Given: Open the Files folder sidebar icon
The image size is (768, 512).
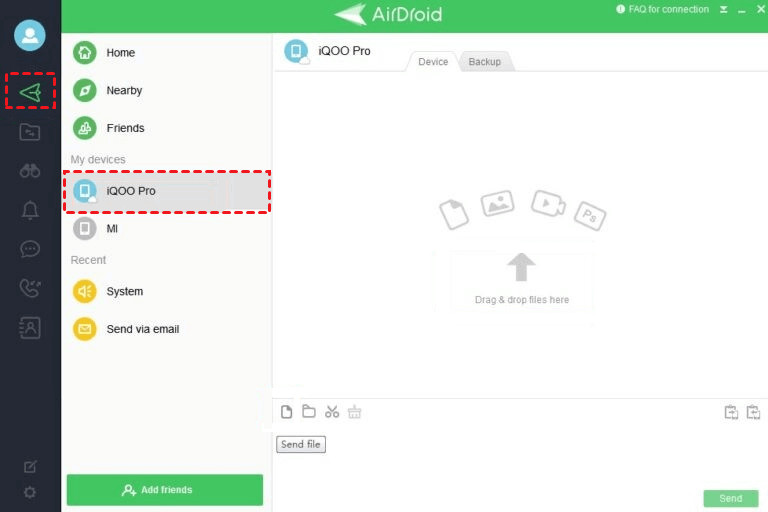Looking at the screenshot, I should [x=30, y=132].
